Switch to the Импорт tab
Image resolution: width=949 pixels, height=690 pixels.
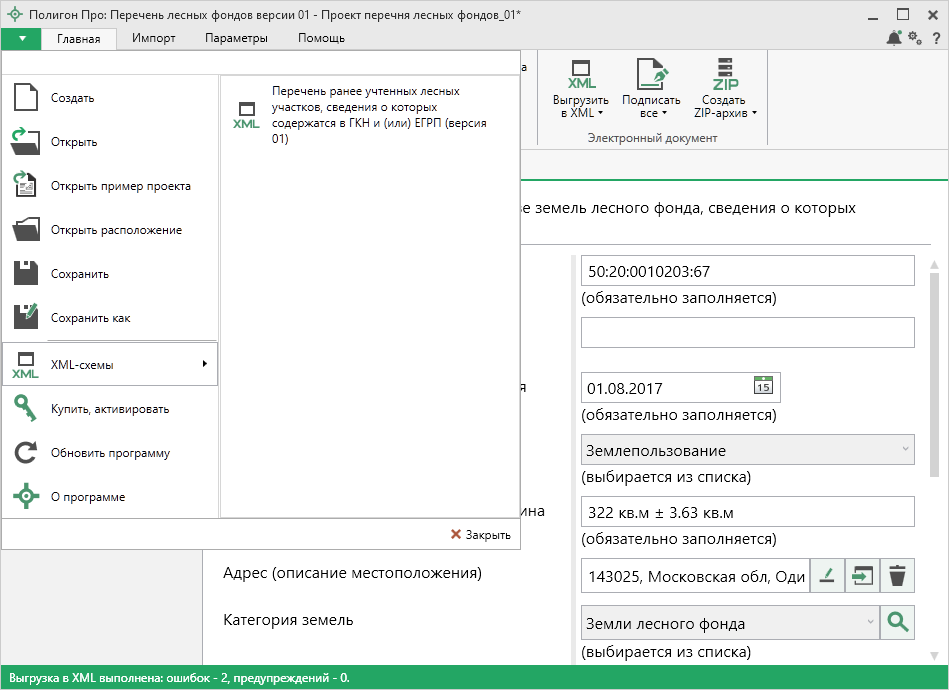click(x=154, y=38)
